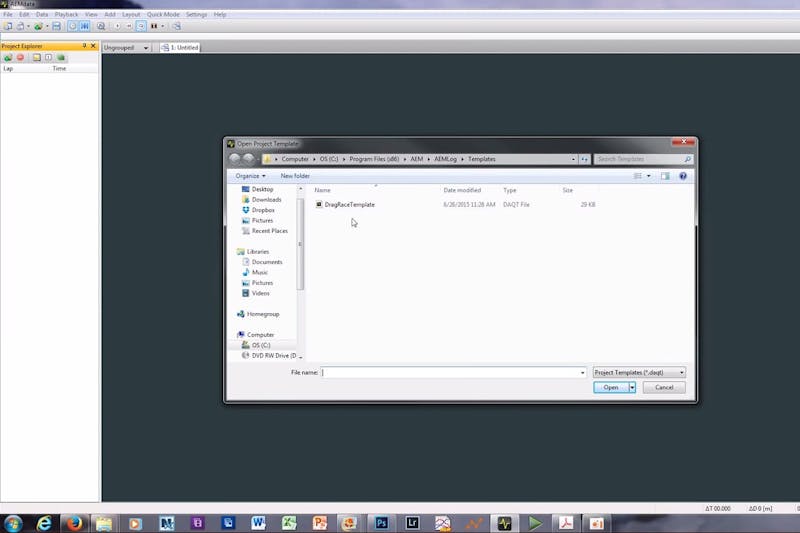The height and width of the screenshot is (533, 800).
Task: Click the dialog Help question mark icon
Action: [683, 176]
